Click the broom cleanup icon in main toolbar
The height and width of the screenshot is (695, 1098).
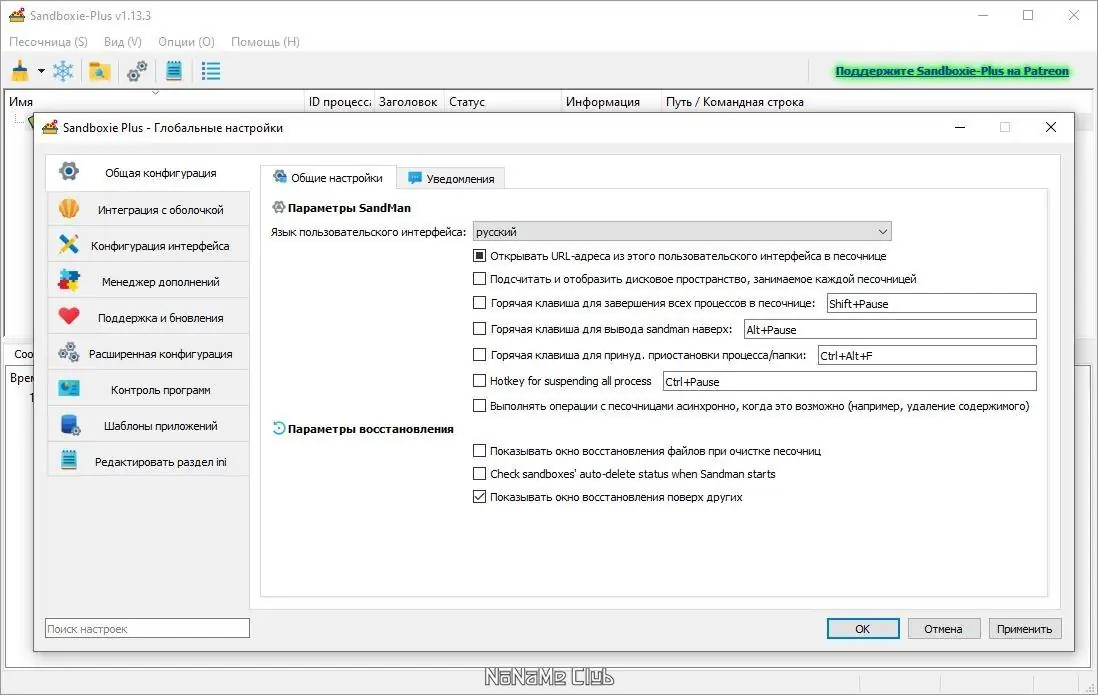(20, 71)
